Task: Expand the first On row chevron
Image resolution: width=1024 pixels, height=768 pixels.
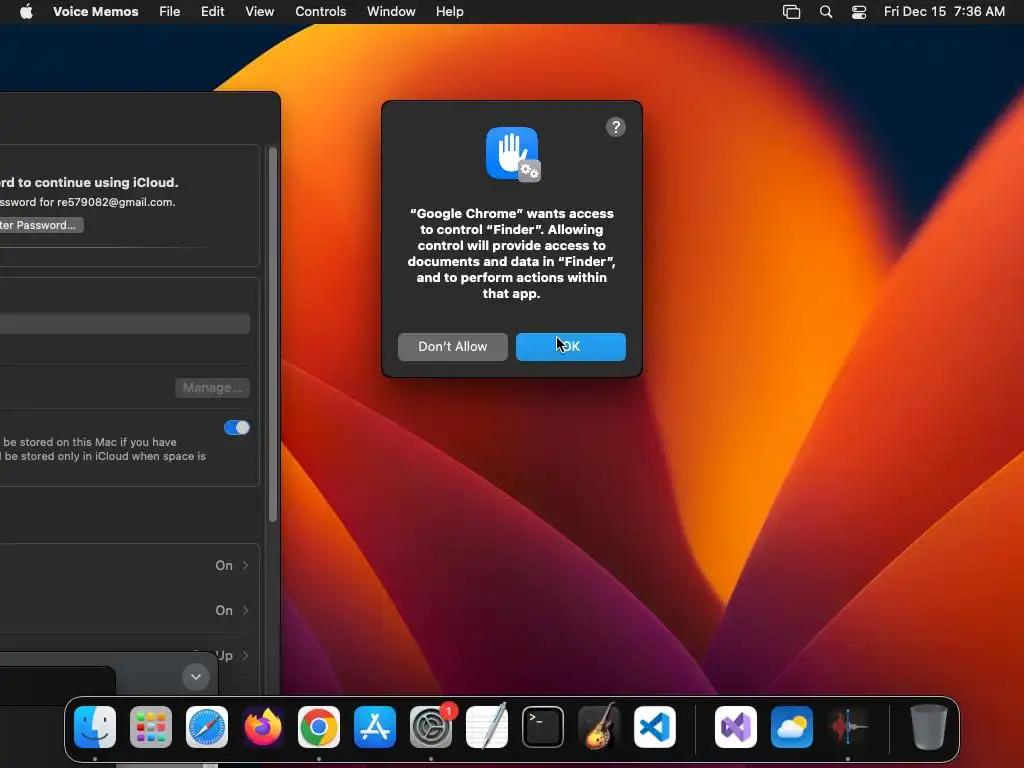Action: pyautogui.click(x=246, y=566)
